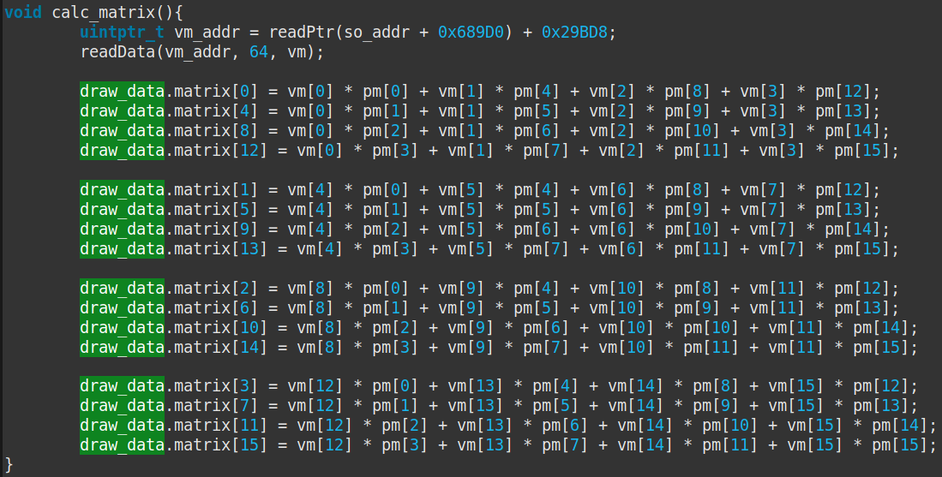Place cursor on calc_matrix function name
942x477 pixels.
click(103, 13)
